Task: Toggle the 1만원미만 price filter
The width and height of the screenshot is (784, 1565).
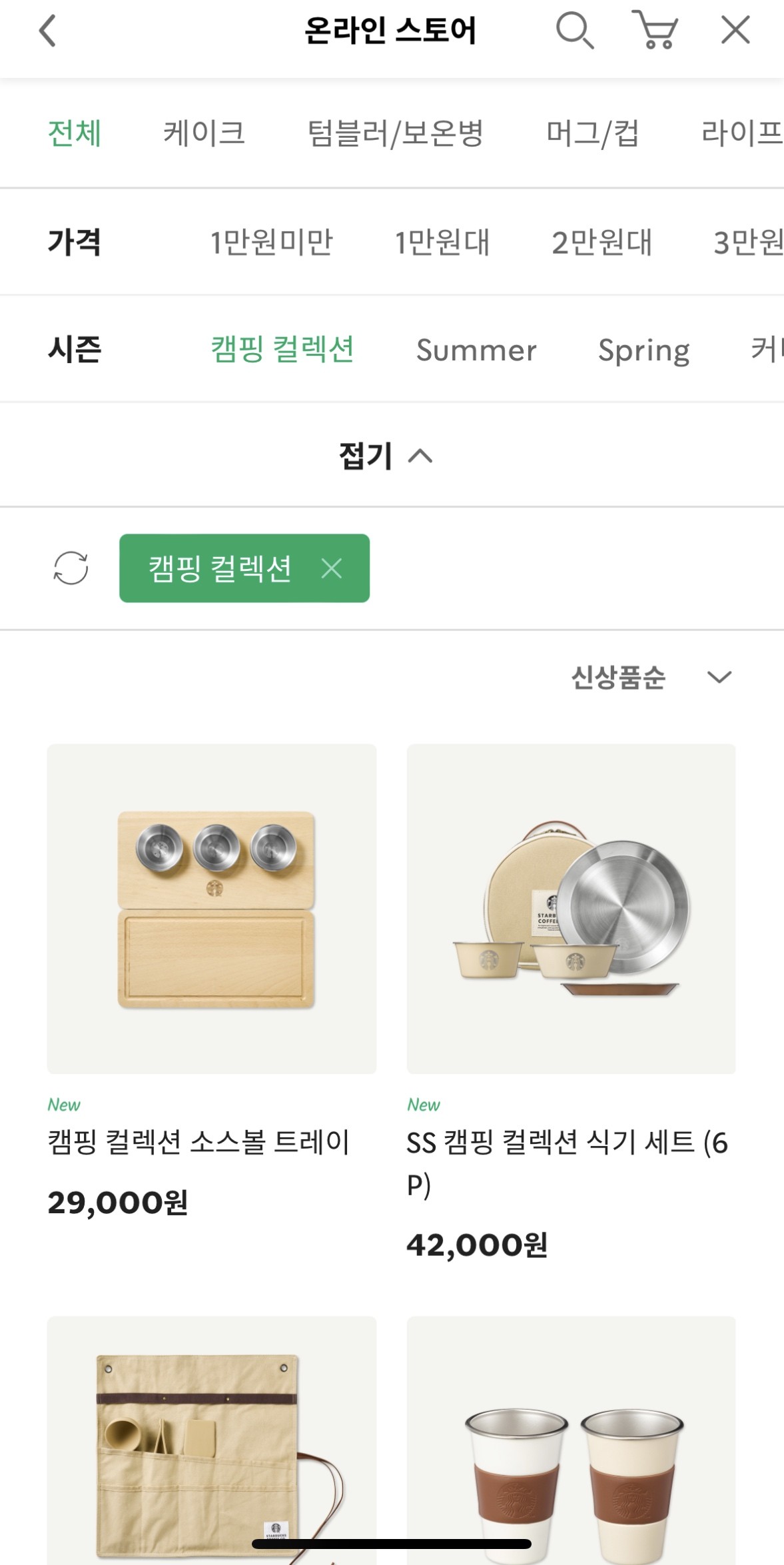Action: click(x=271, y=243)
